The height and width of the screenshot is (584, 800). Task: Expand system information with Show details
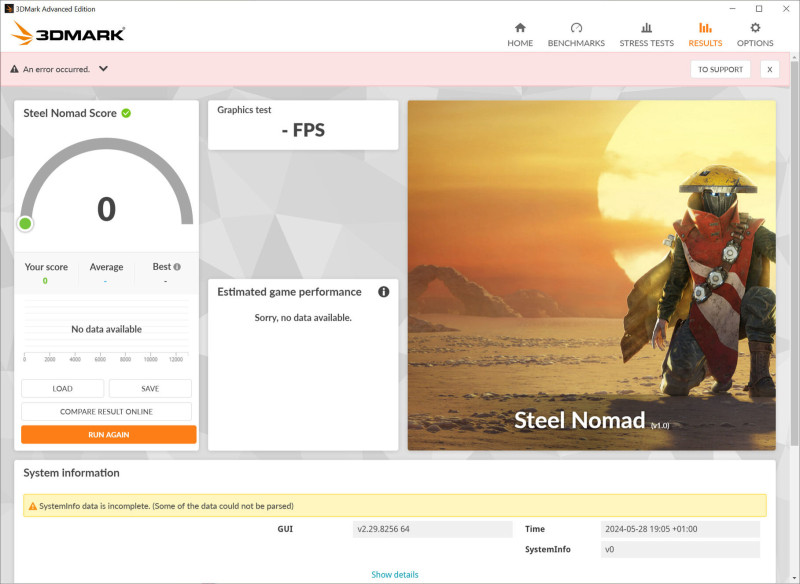point(394,574)
